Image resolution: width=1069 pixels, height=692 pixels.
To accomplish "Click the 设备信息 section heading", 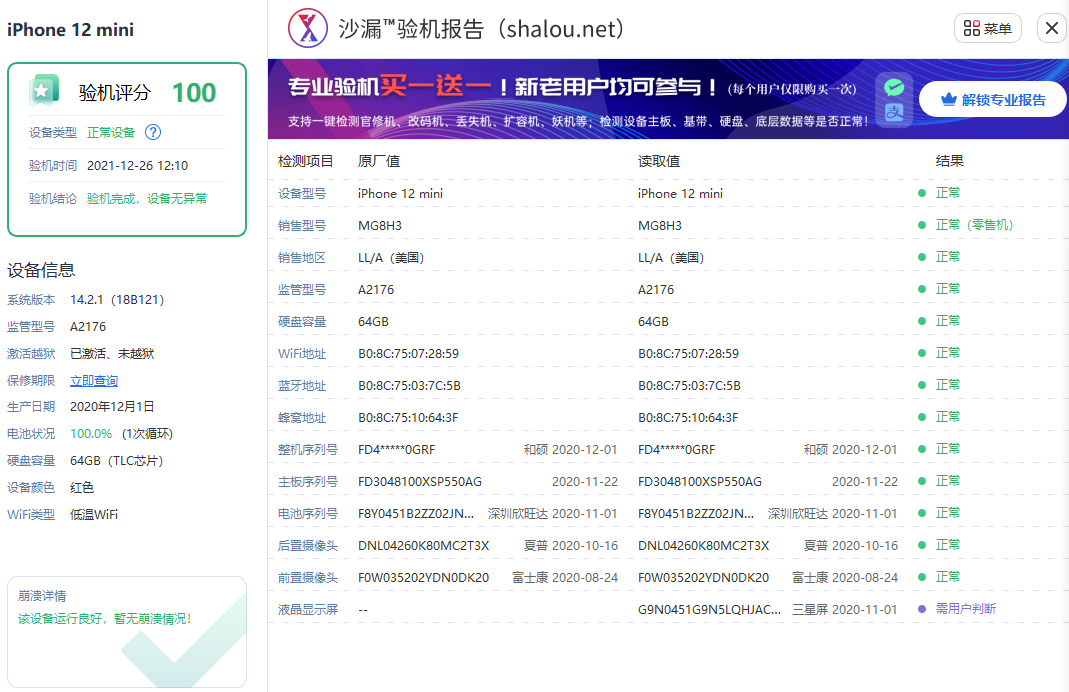I will [41, 270].
